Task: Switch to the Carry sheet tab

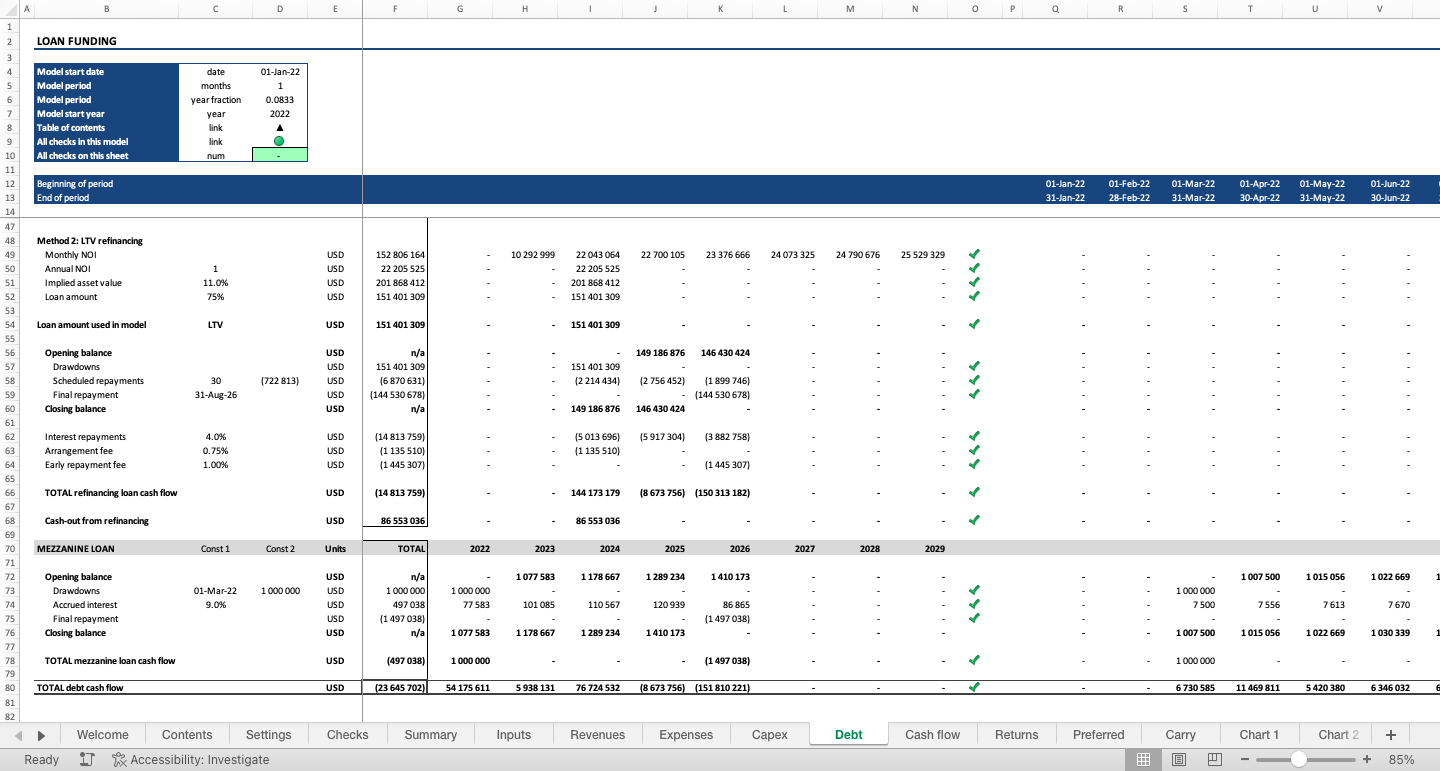Action: (1181, 734)
